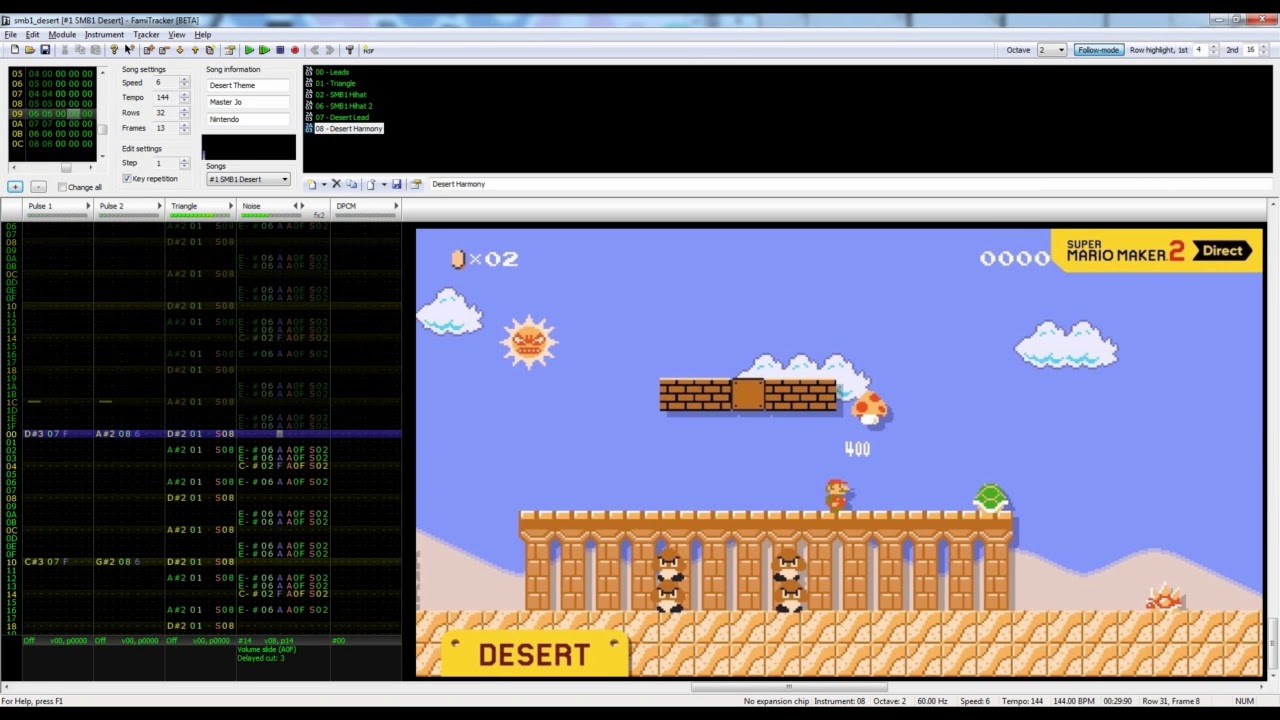This screenshot has width=1280, height=720.
Task: Move frame down arrow icon
Action: coord(180,50)
